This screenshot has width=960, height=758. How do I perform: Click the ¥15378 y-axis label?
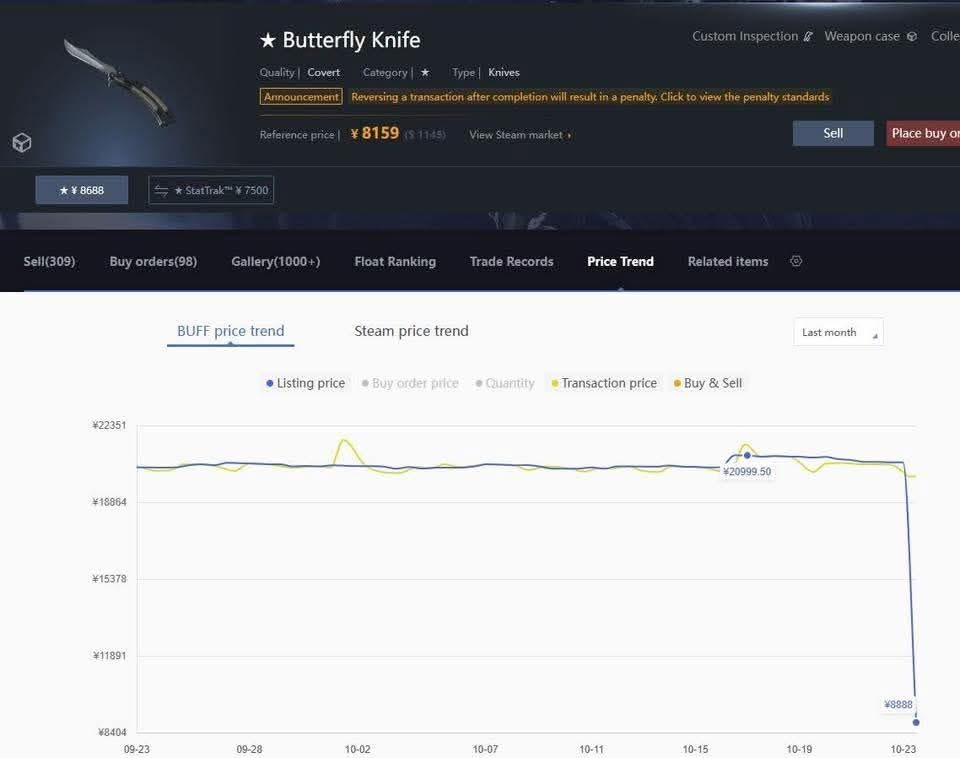109,579
